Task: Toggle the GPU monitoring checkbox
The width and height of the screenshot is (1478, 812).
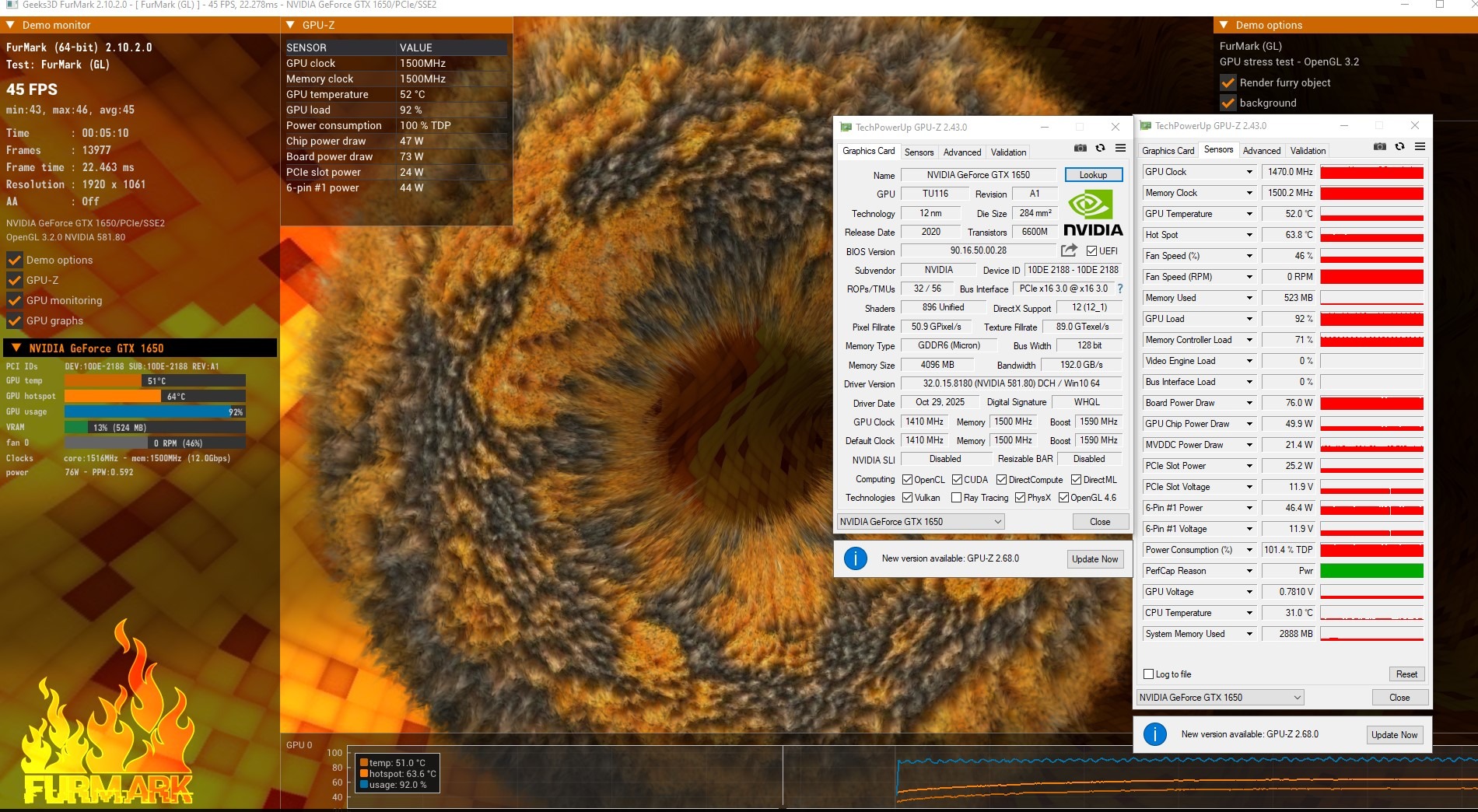Action: pos(14,300)
